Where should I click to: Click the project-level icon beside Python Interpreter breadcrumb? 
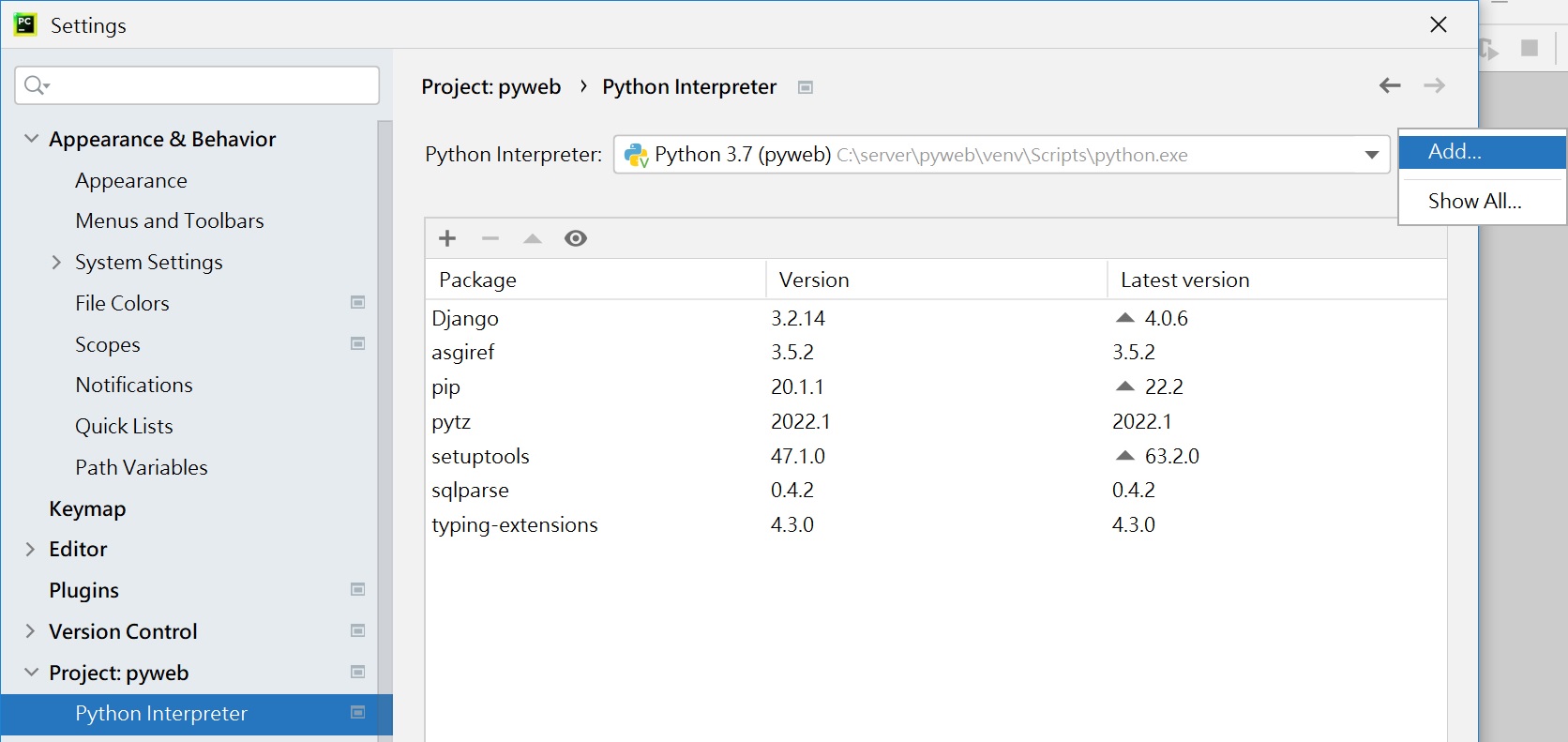805,87
